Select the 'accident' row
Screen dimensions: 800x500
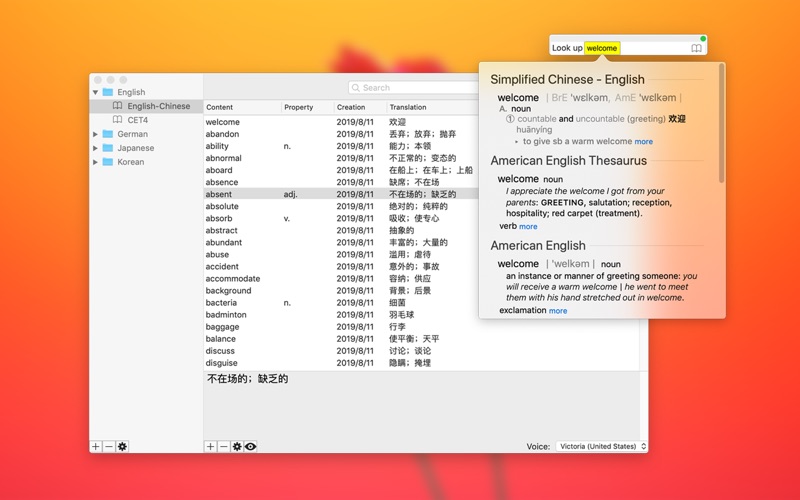click(341, 266)
